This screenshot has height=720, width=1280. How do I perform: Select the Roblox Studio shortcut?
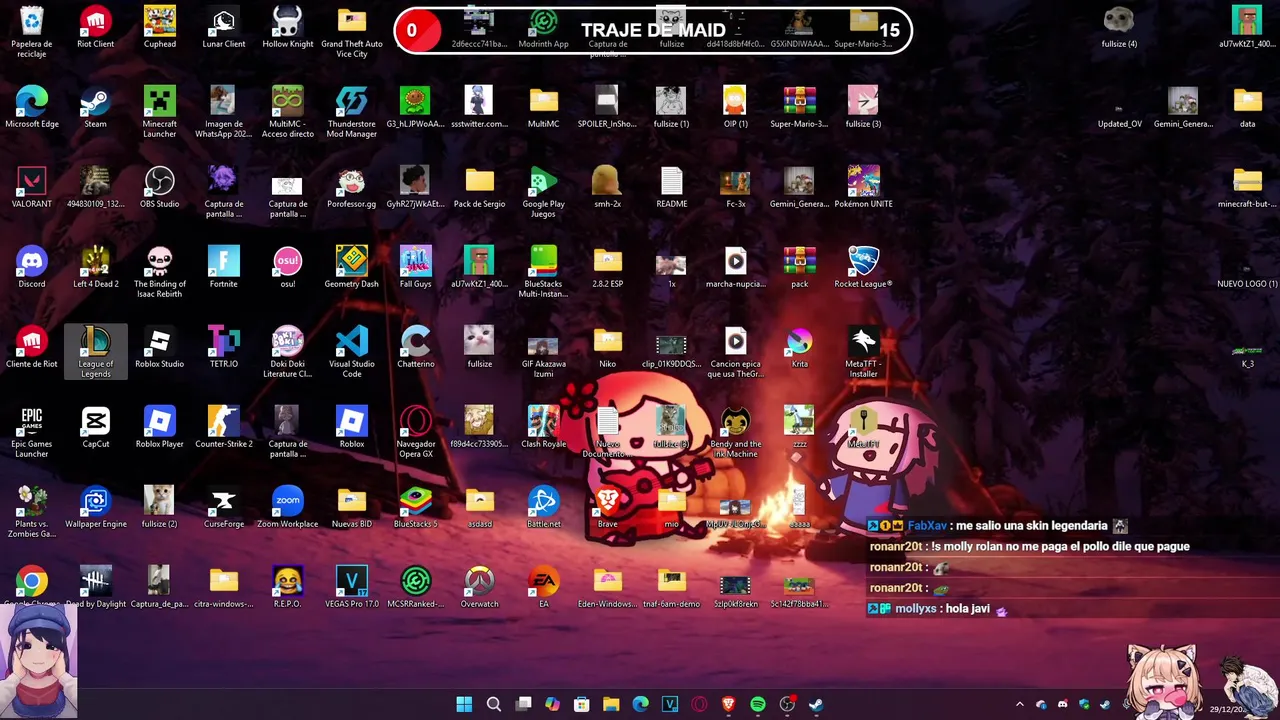[160, 347]
